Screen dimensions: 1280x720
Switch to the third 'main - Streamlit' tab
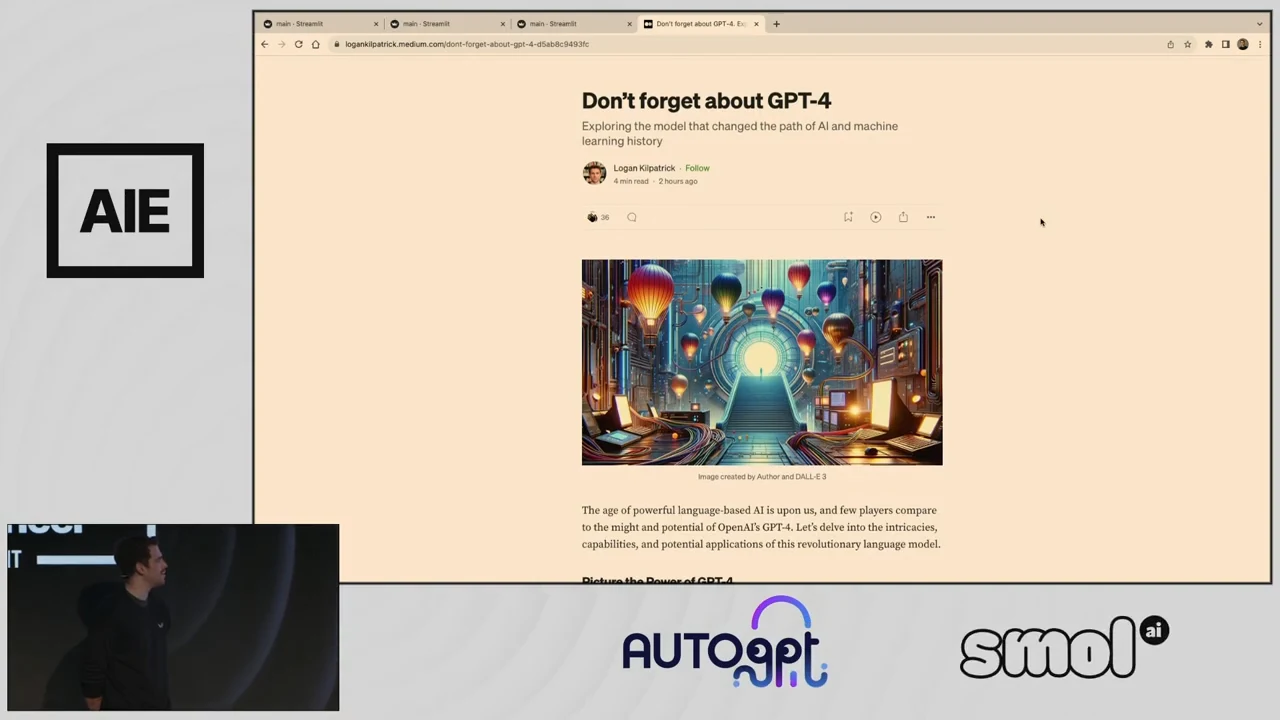[574, 24]
